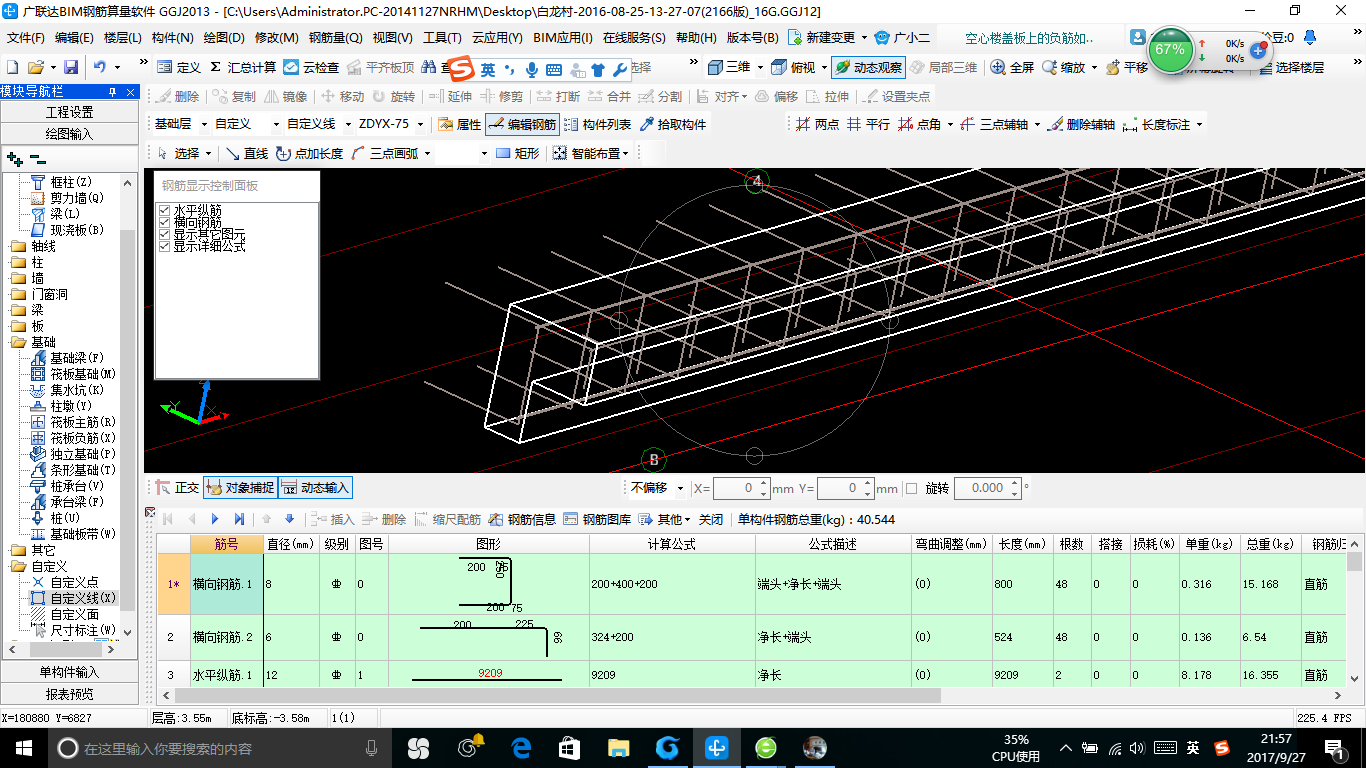This screenshot has height=768, width=1366.
Task: Click the New file icon
Action: (12, 68)
